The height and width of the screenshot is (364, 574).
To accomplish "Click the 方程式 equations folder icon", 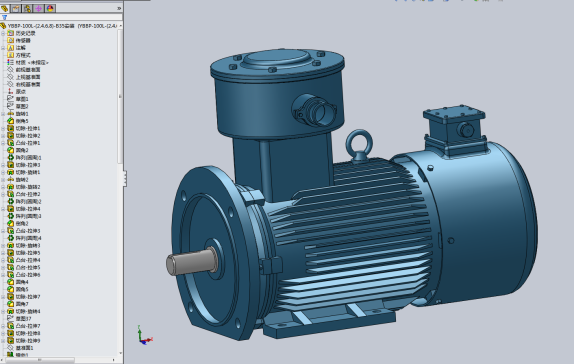I will [11, 55].
